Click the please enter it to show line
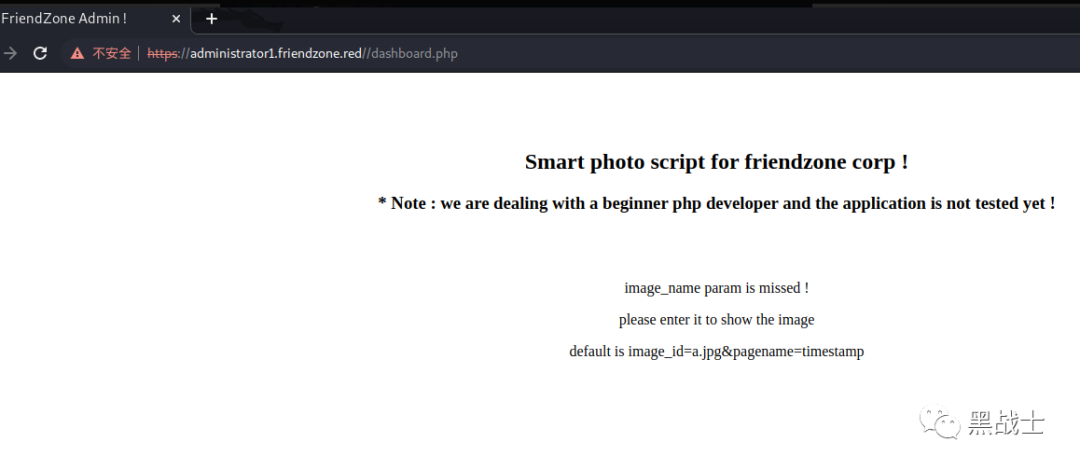The width and height of the screenshot is (1080, 470). tap(716, 320)
